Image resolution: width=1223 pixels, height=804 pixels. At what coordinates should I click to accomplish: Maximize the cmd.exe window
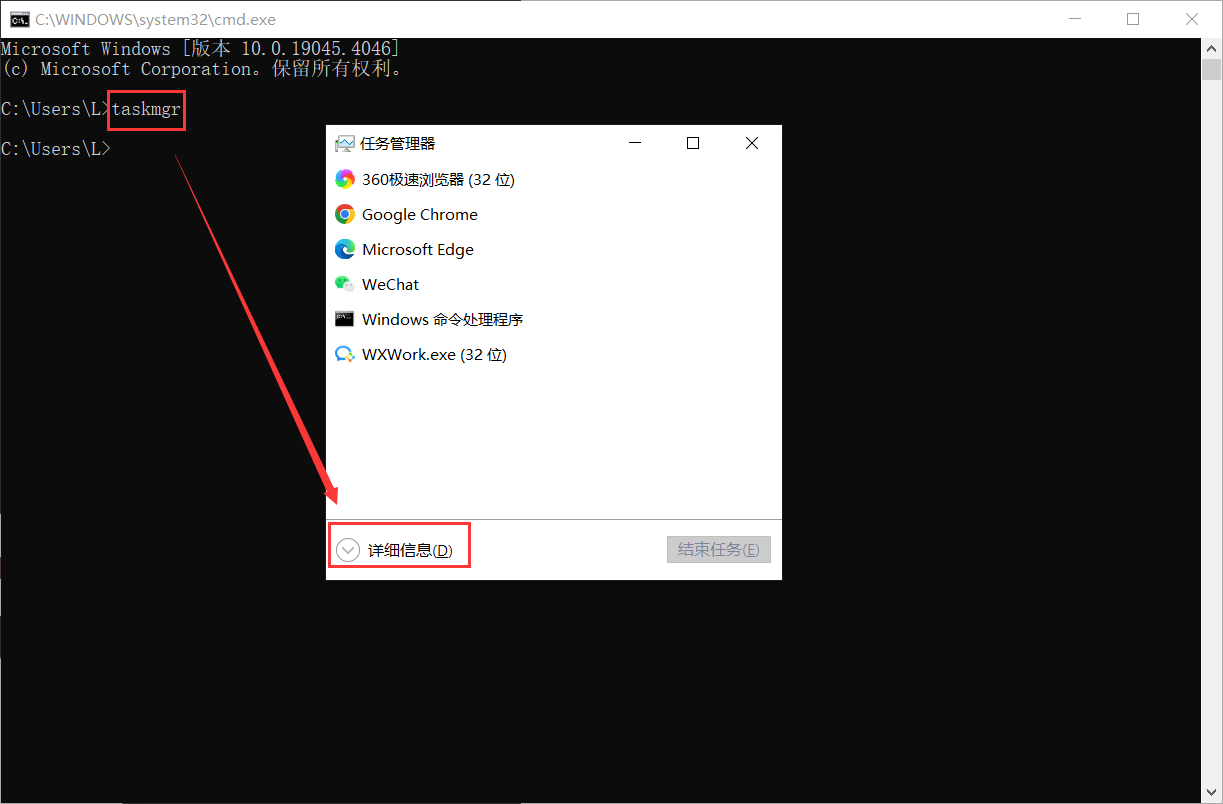point(1133,19)
